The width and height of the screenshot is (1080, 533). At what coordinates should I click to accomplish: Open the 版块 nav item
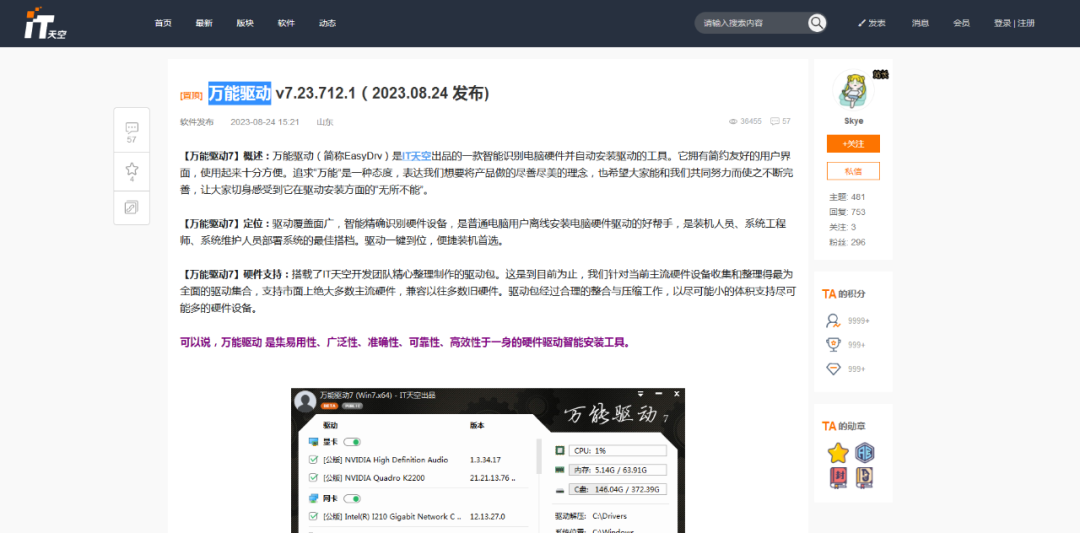point(245,23)
